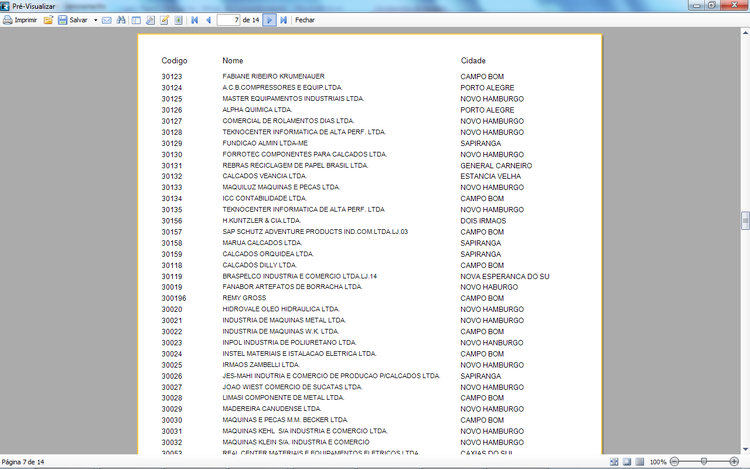Click status bar Página 7 de 14
This screenshot has width=750, height=469.
(23, 462)
